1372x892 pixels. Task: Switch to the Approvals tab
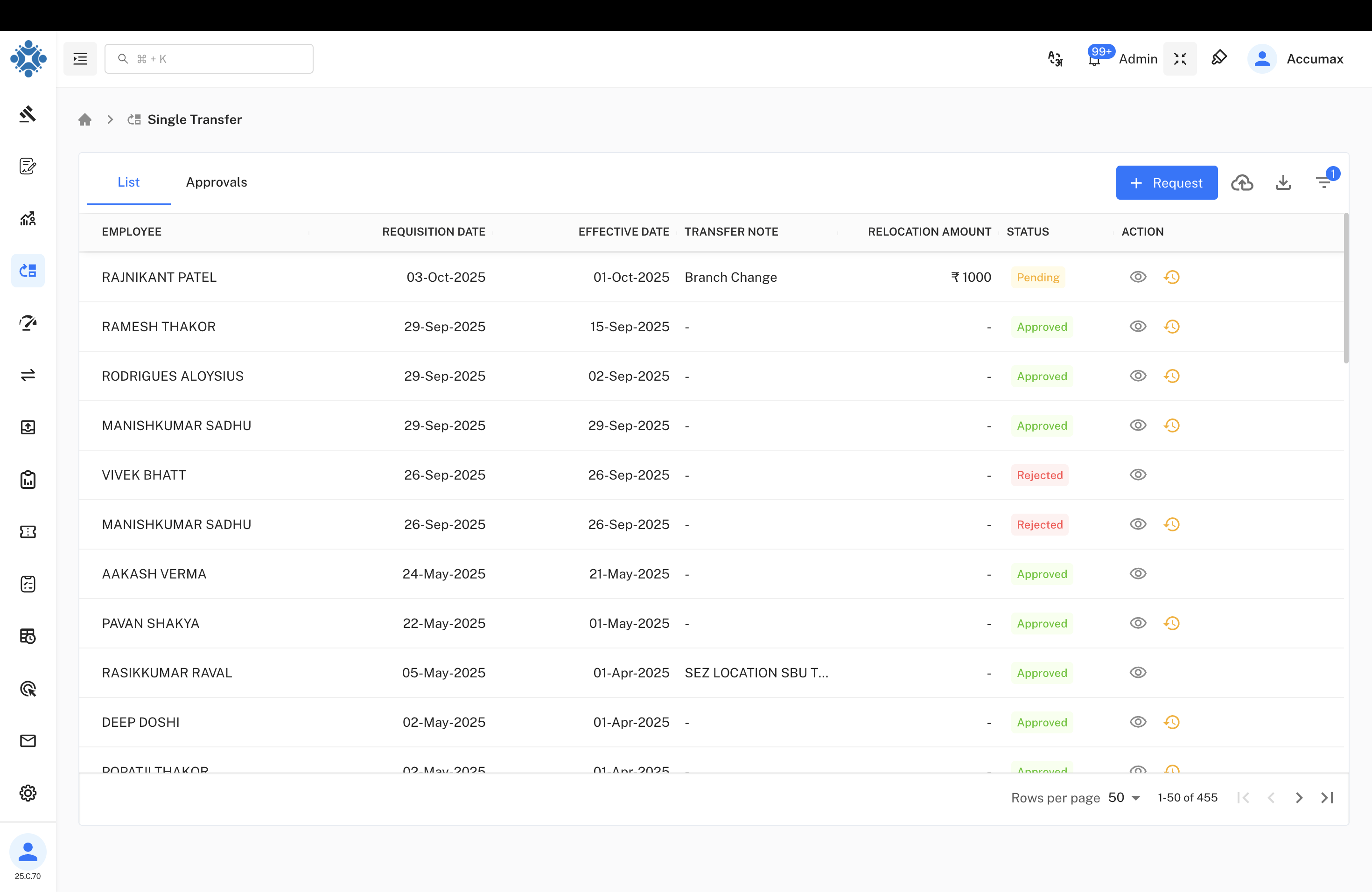[216, 182]
